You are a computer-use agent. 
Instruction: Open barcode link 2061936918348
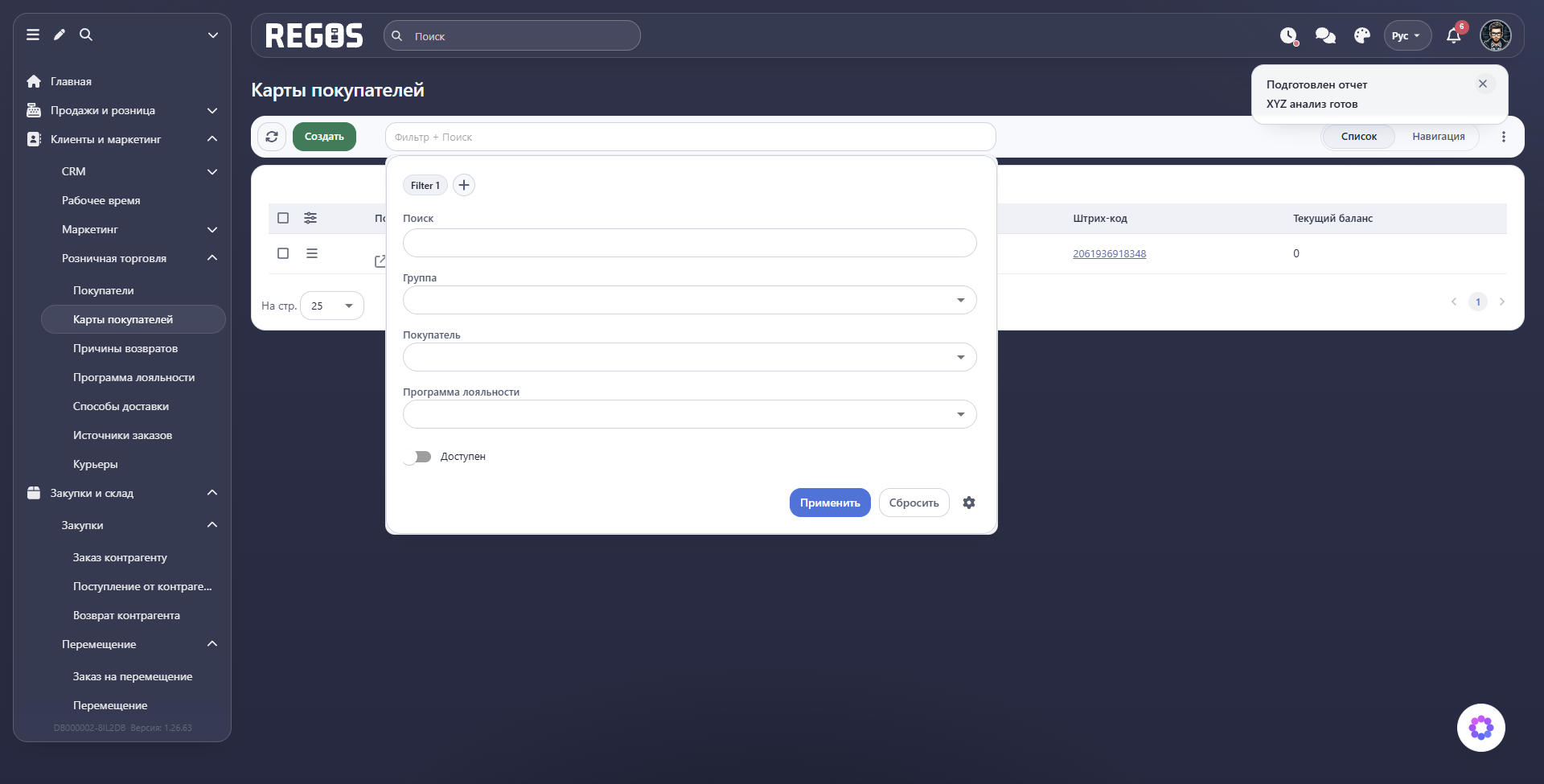tap(1110, 253)
